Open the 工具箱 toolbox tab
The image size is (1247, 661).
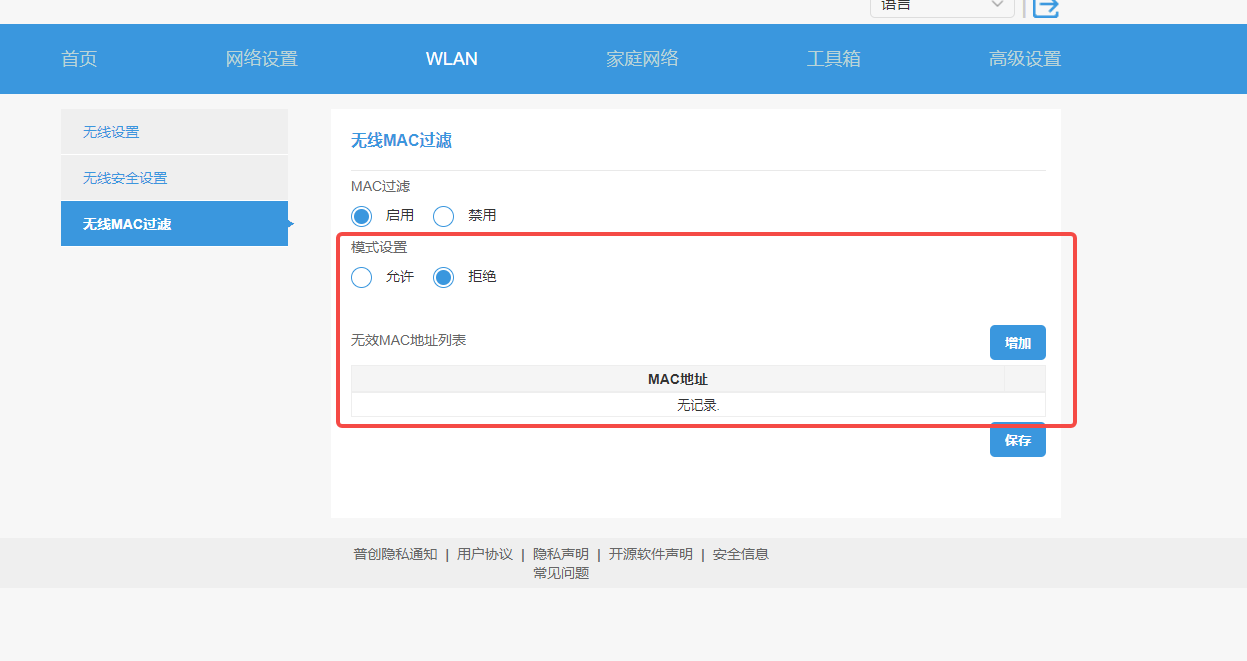[833, 59]
